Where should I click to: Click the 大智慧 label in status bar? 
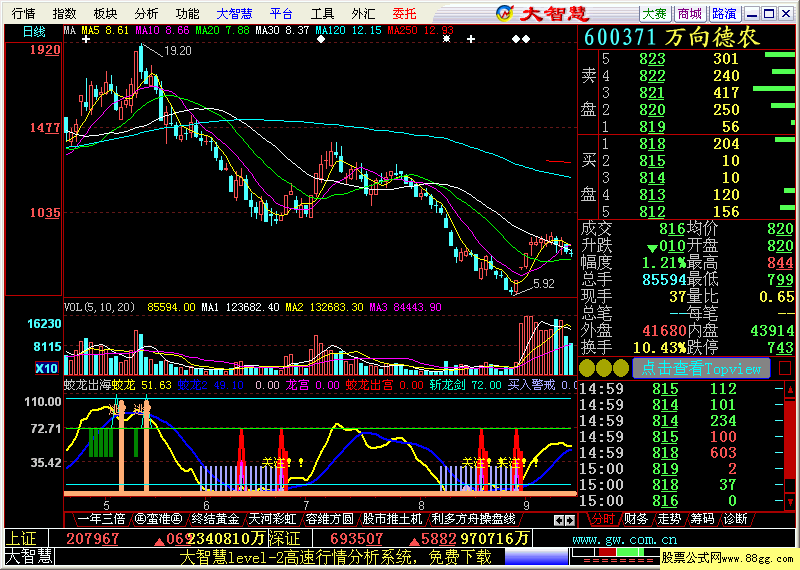[29, 556]
